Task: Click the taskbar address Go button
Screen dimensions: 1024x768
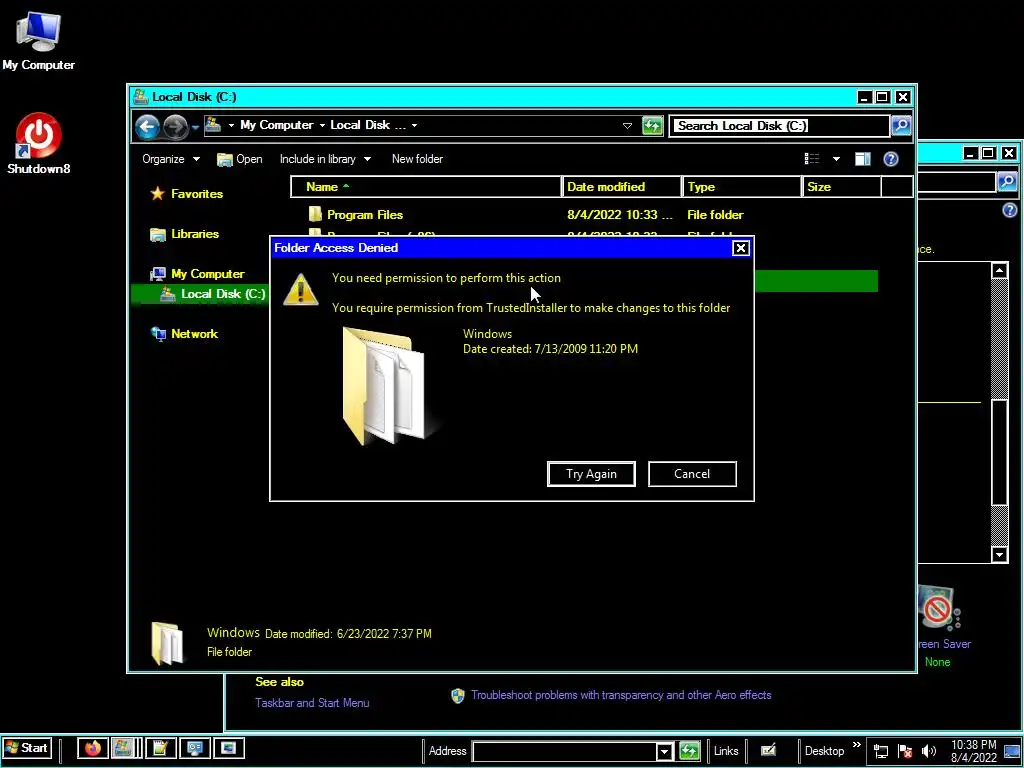Action: [x=690, y=751]
